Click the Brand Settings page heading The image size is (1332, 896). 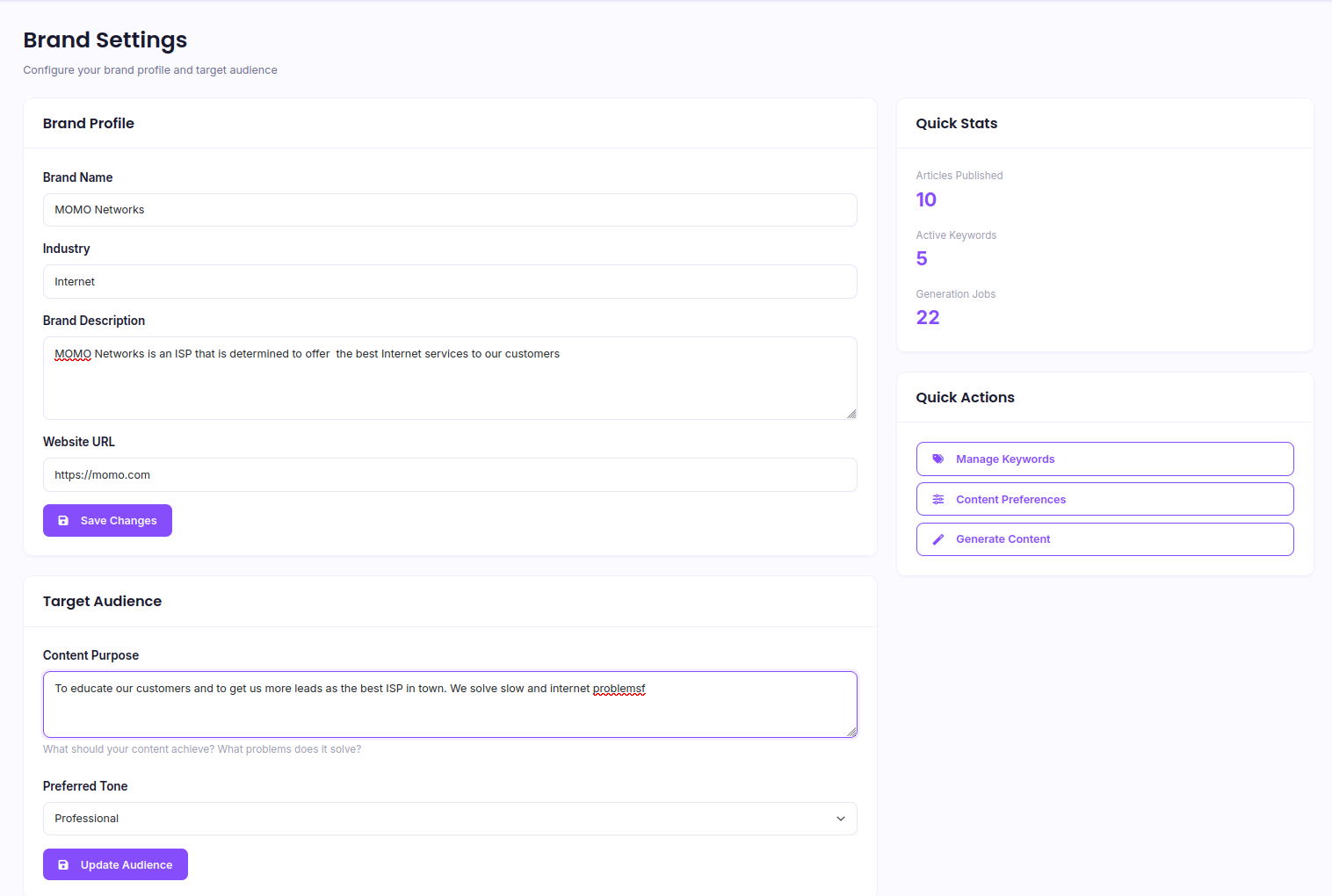[105, 40]
